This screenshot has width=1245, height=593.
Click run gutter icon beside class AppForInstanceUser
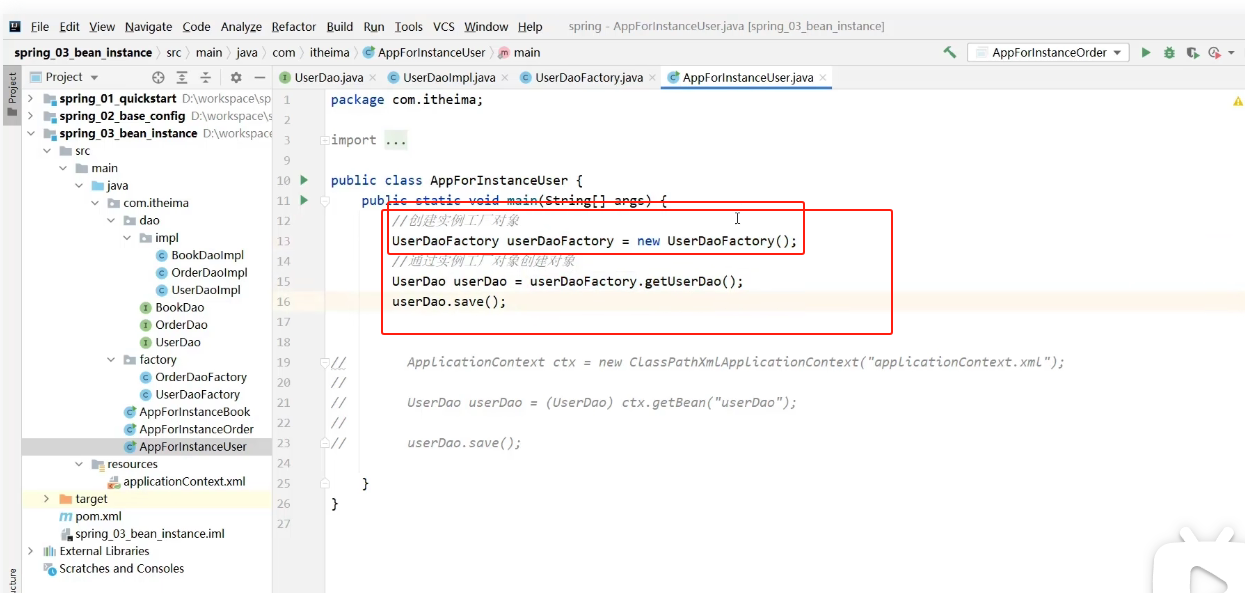(x=304, y=180)
